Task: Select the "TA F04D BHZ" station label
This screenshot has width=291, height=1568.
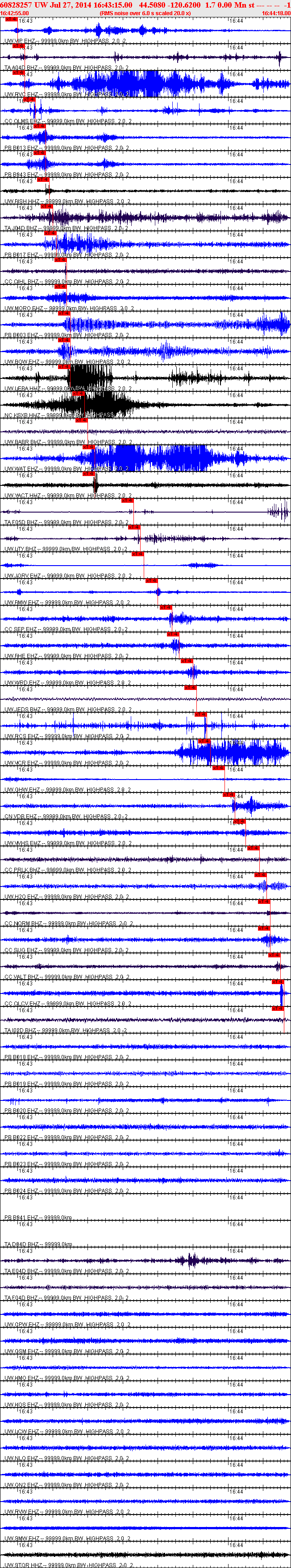Action: (x=21, y=1298)
